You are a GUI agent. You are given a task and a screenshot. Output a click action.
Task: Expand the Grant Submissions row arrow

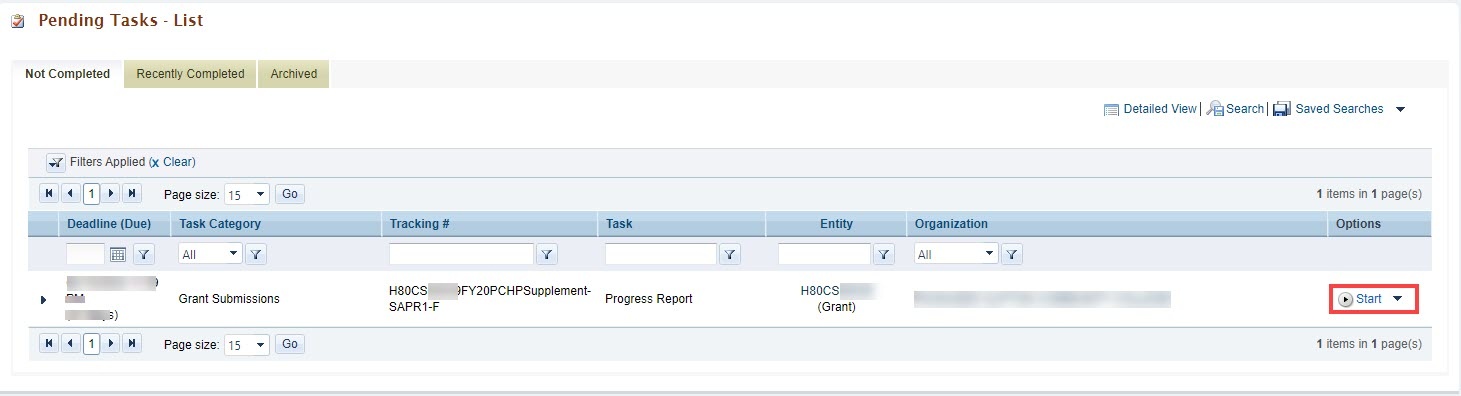(43, 299)
